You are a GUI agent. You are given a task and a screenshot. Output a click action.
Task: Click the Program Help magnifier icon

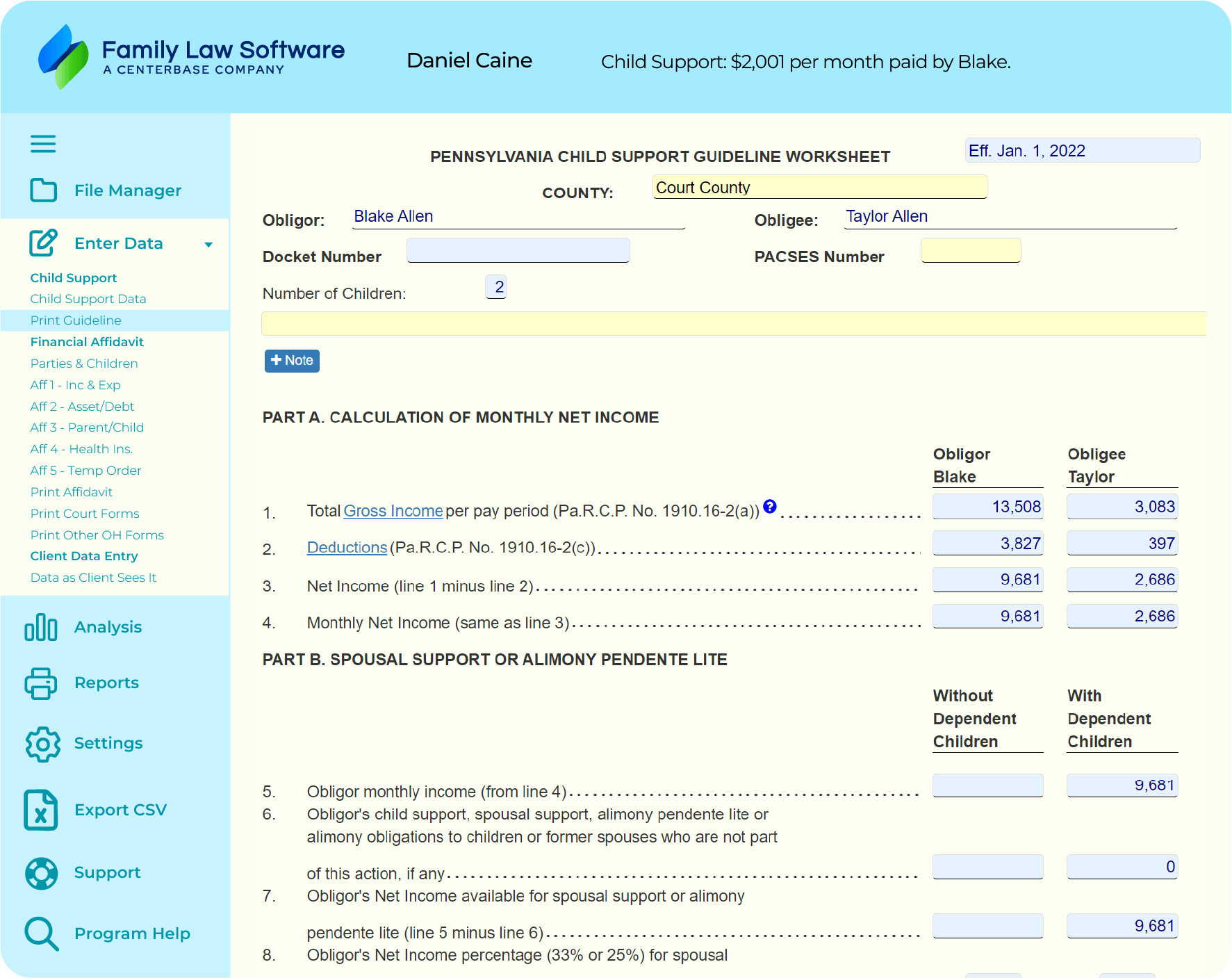pos(42,934)
